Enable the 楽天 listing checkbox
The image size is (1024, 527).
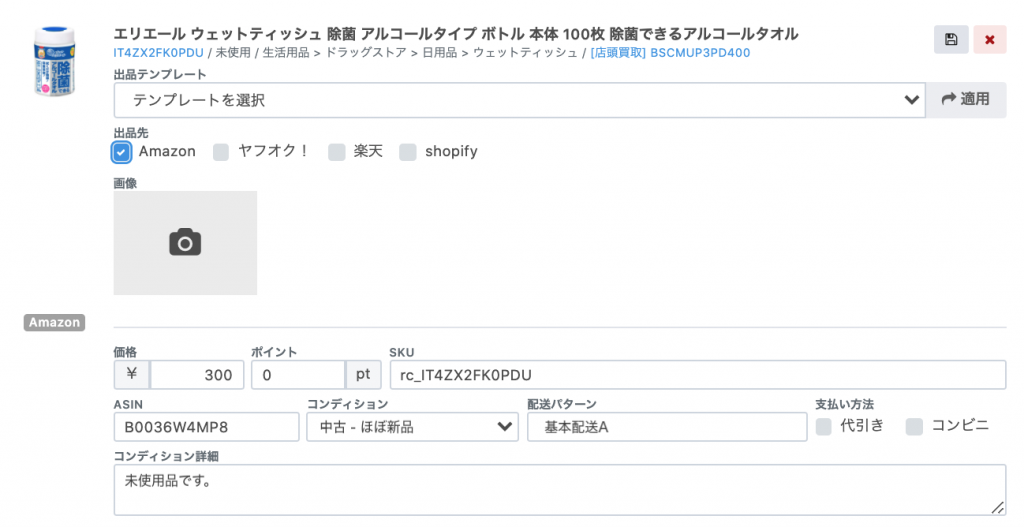pyautogui.click(x=336, y=152)
